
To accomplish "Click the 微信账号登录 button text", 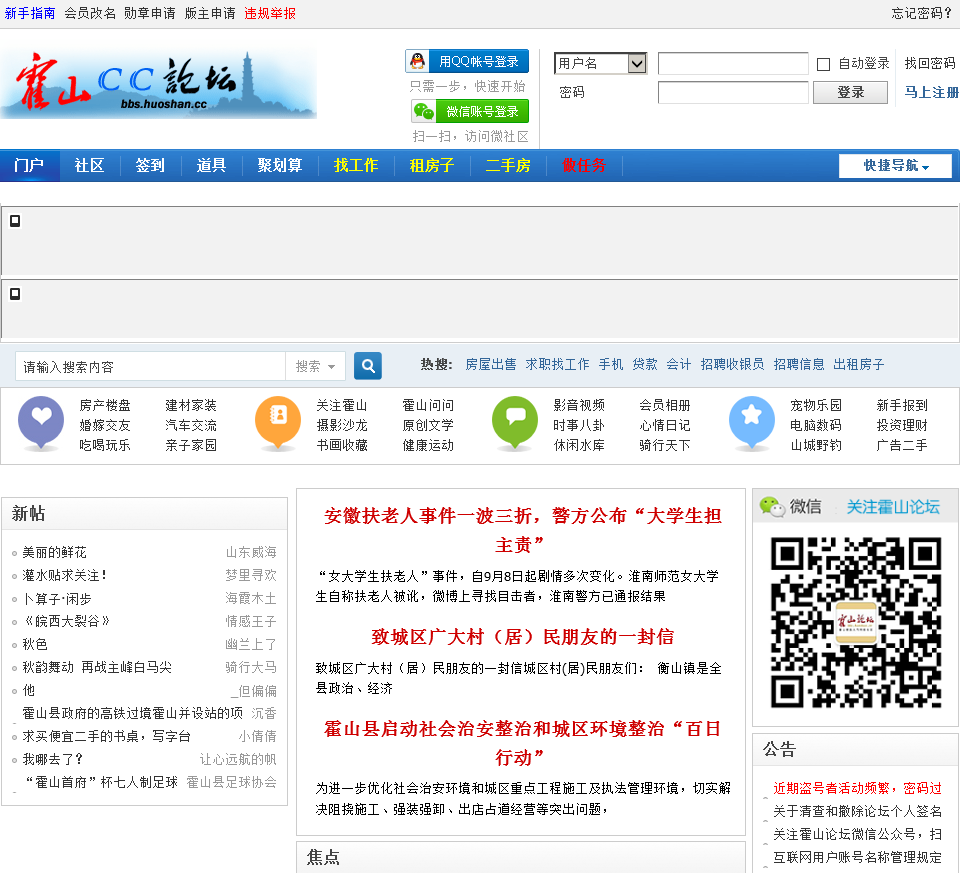I will pyautogui.click(x=482, y=111).
